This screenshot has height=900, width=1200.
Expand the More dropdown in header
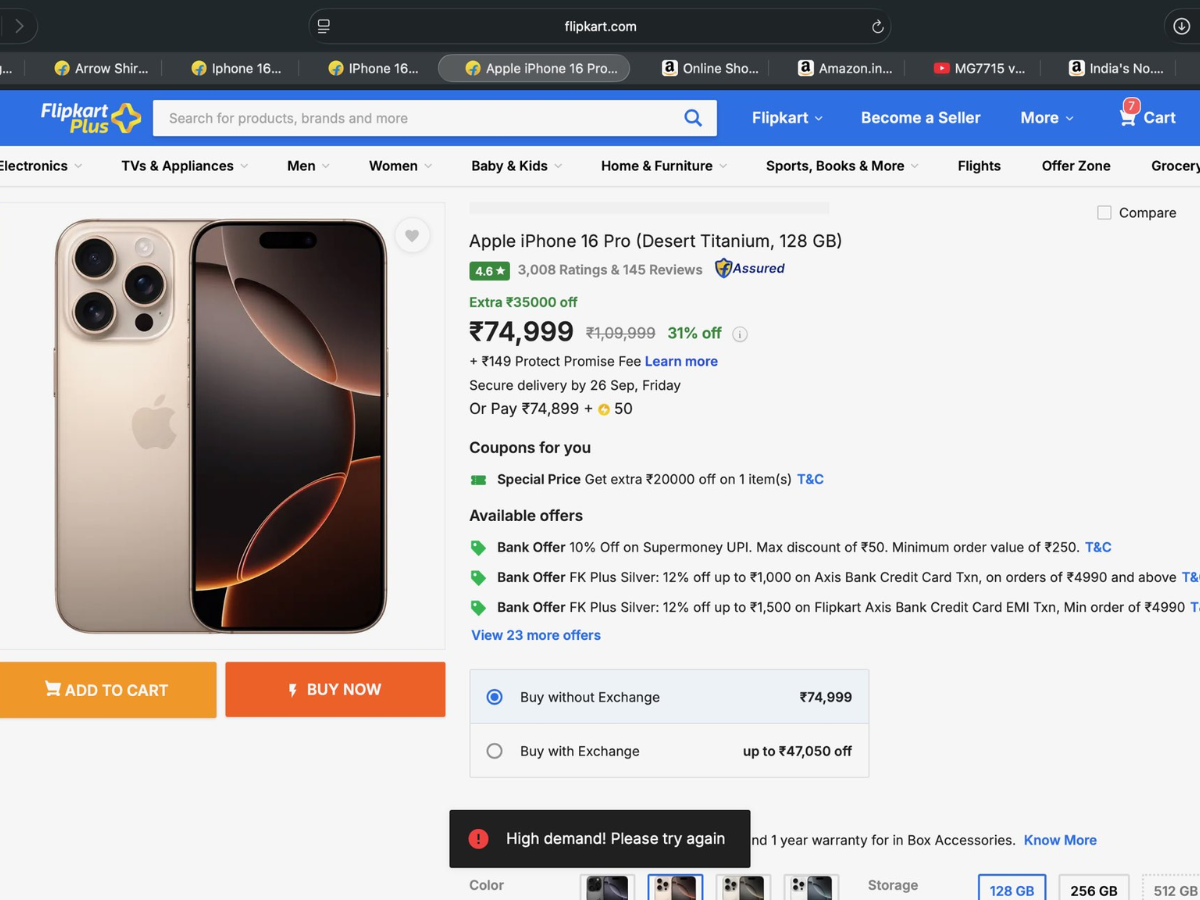tap(1046, 118)
